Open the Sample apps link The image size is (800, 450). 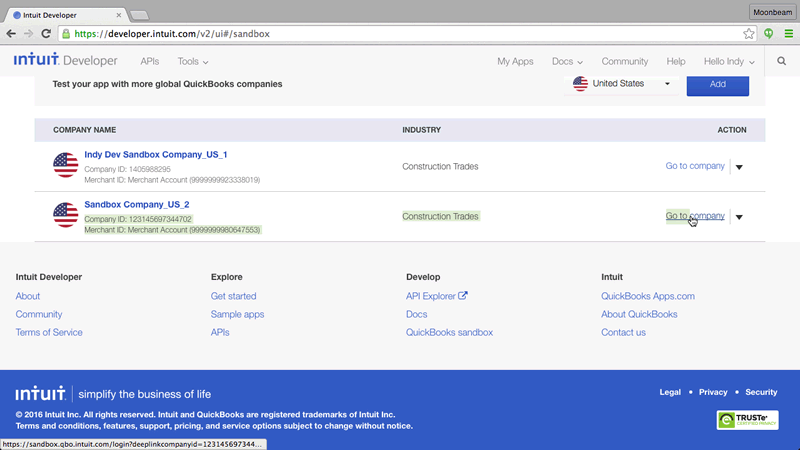237,314
